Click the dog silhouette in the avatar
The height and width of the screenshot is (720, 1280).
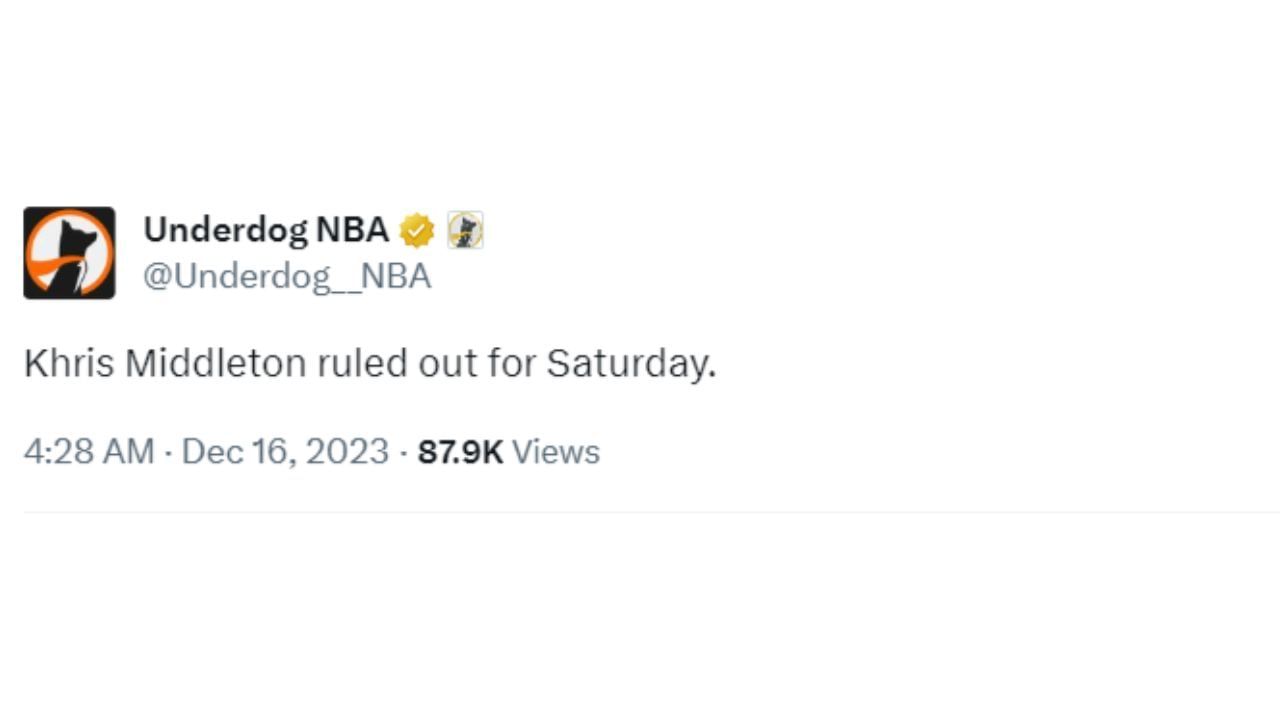(x=74, y=260)
